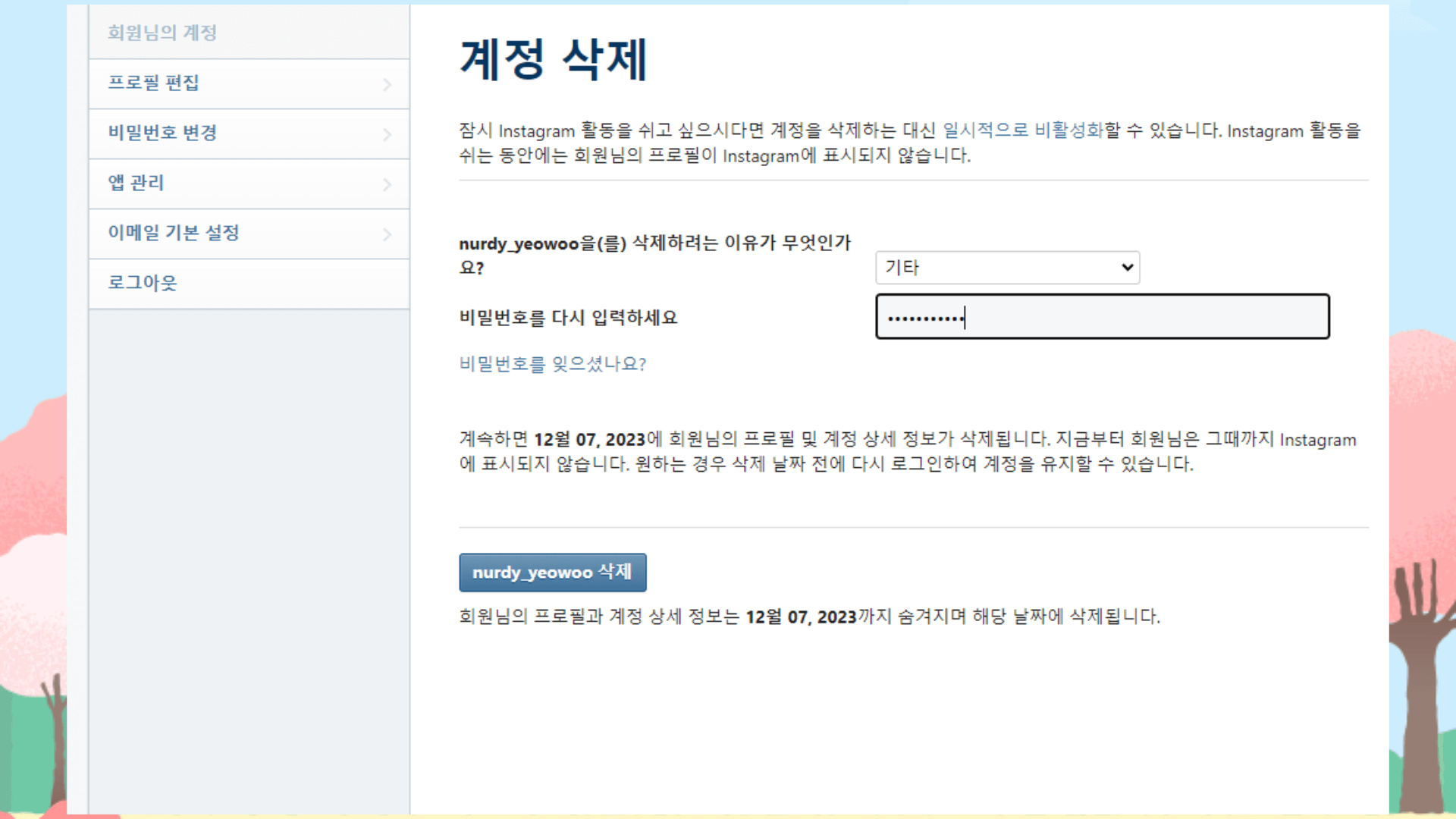
Task: Click chevron arrow next to 비밀번호 변경
Action: 387,134
